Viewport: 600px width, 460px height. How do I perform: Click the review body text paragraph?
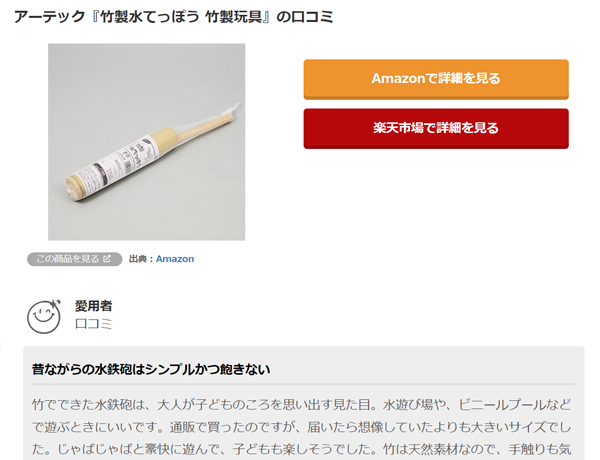(x=302, y=427)
